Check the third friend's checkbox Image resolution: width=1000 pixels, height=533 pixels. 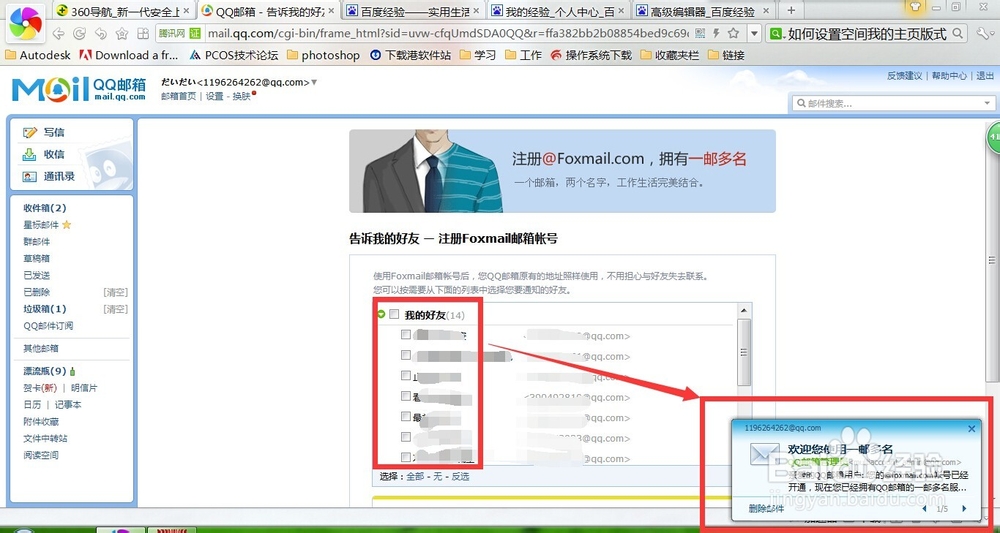coord(406,376)
